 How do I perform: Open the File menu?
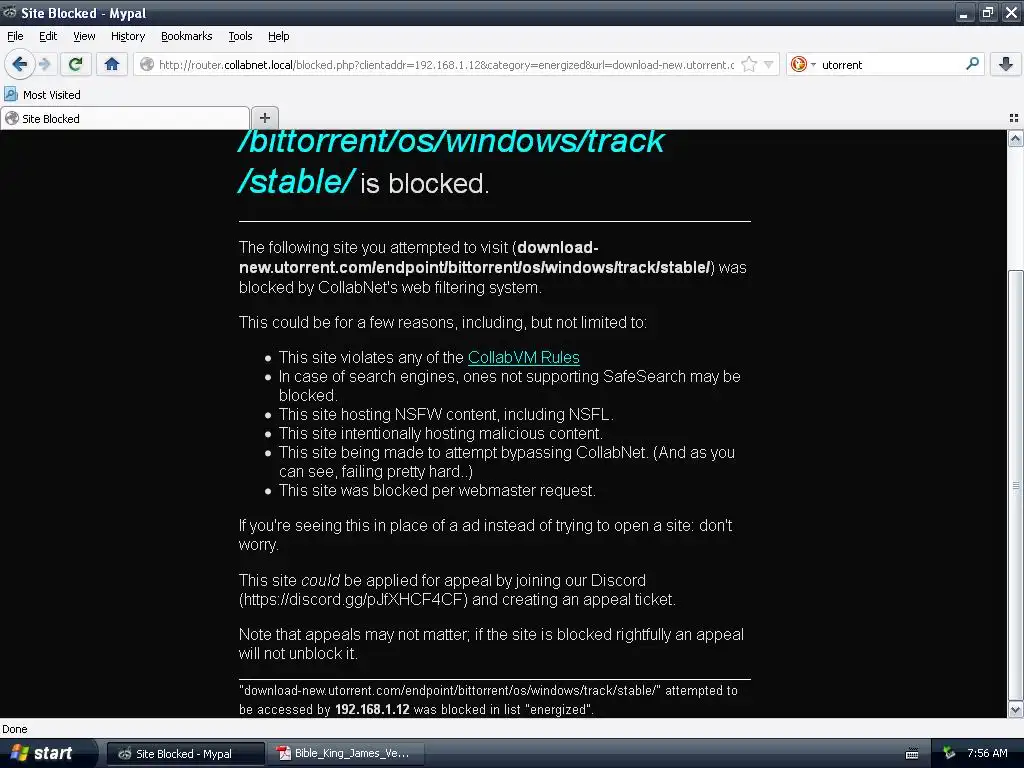[x=15, y=36]
